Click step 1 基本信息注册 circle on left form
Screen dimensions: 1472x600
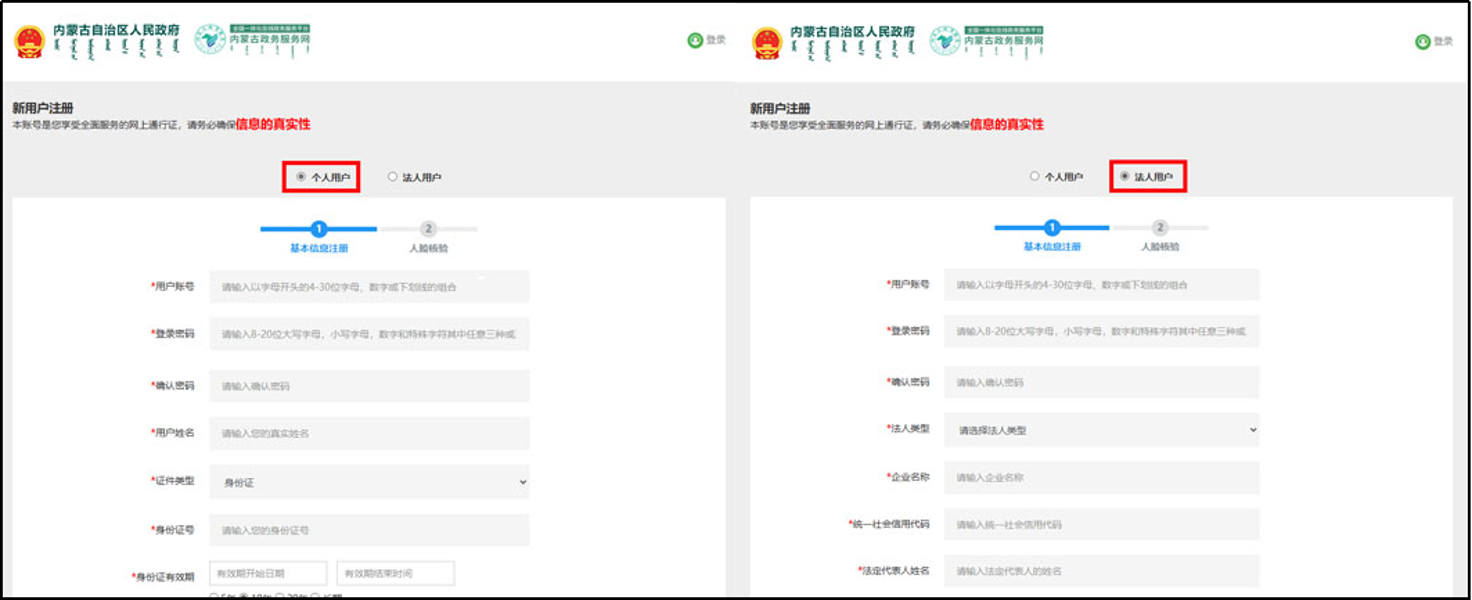tap(320, 228)
